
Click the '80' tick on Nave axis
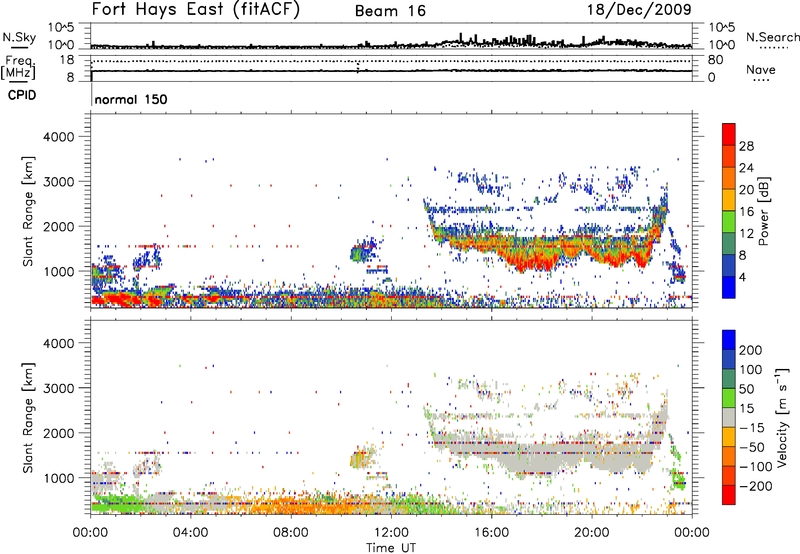715,60
